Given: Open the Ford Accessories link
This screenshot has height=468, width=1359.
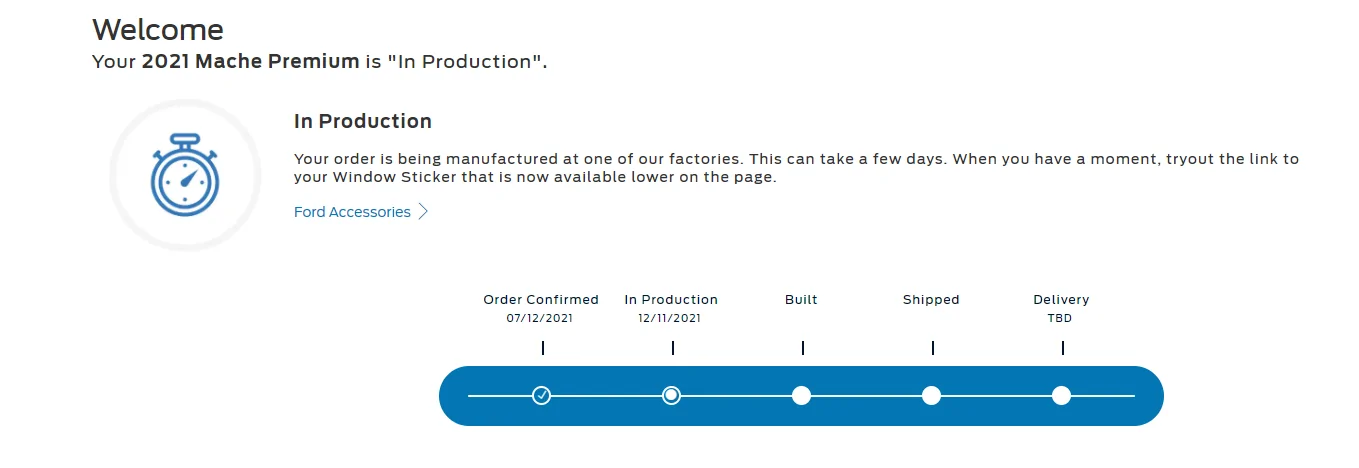Looking at the screenshot, I should click(352, 212).
